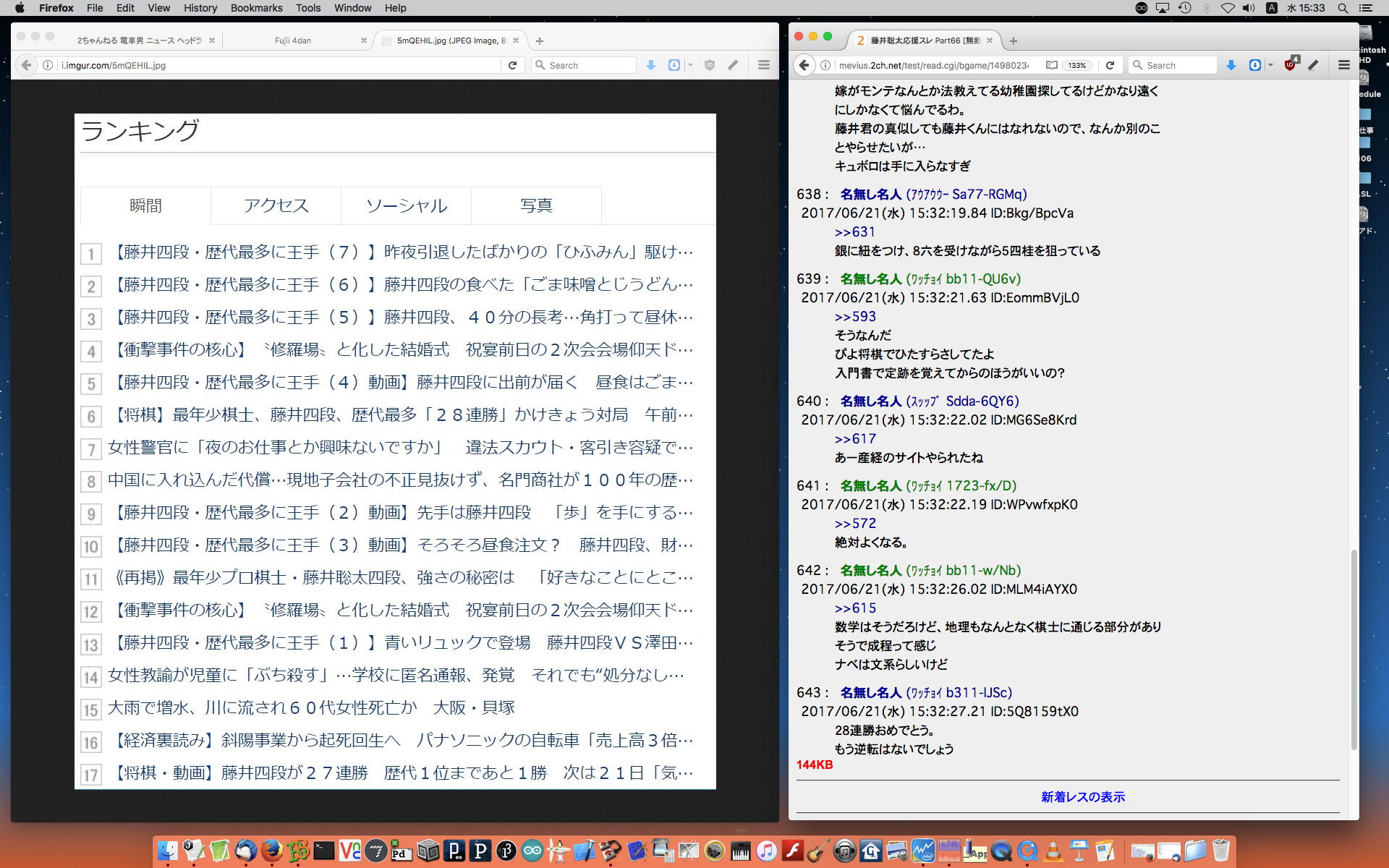Switch to the Fujii 4dan tab
This screenshot has width=1389, height=868.
pos(293,41)
